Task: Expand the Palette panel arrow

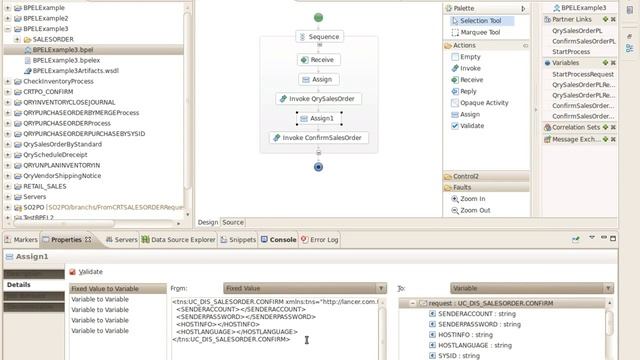Action: tap(523, 9)
